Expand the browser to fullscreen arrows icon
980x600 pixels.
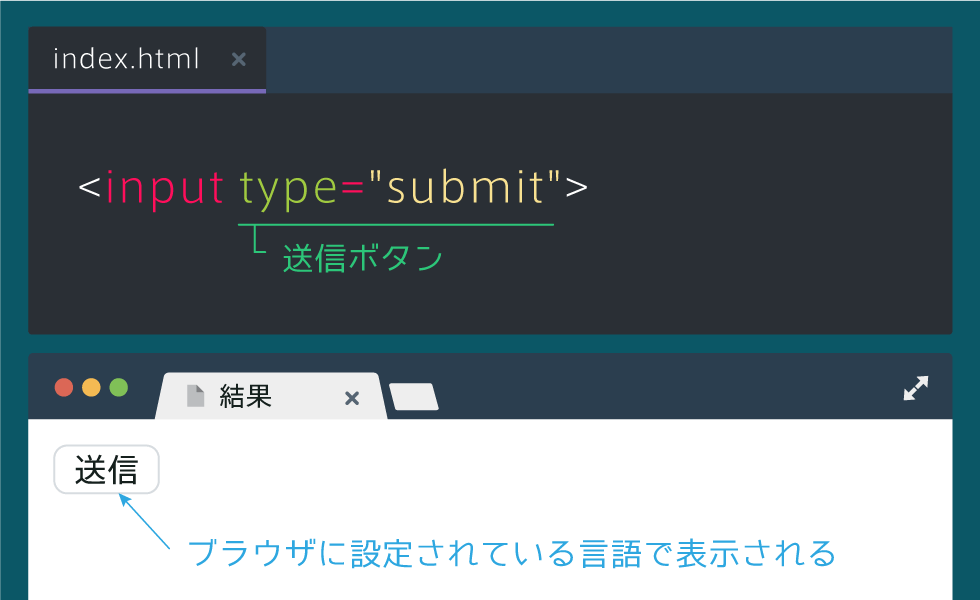tap(916, 388)
